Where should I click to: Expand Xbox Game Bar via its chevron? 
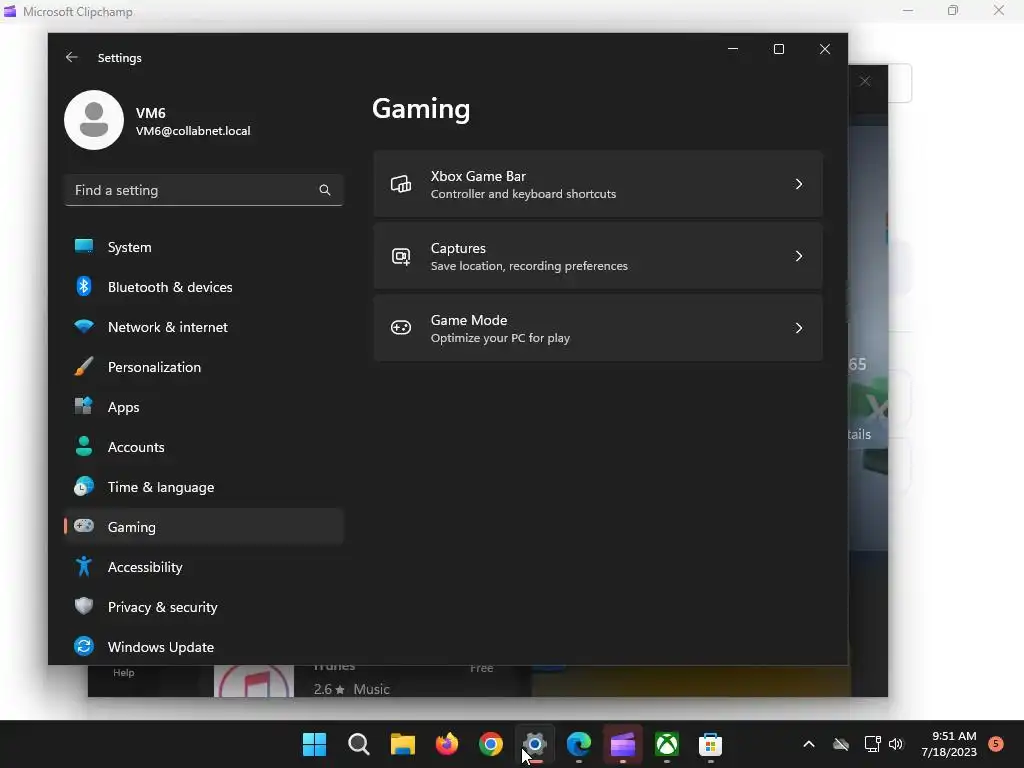click(x=799, y=184)
